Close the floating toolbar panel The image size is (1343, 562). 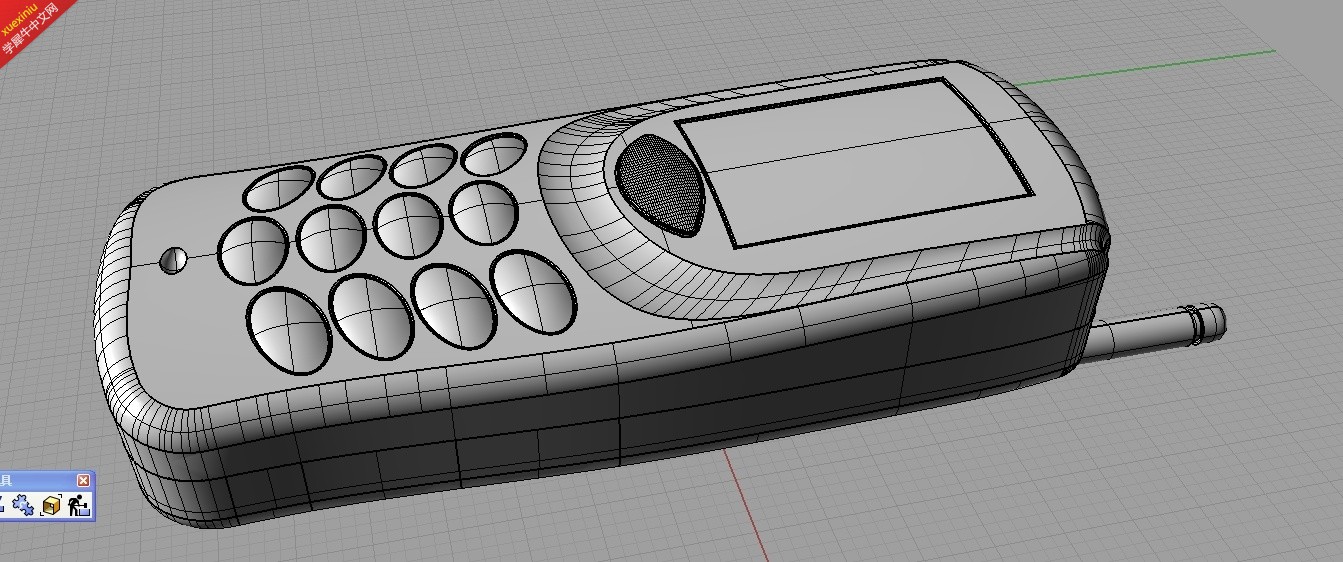83,480
